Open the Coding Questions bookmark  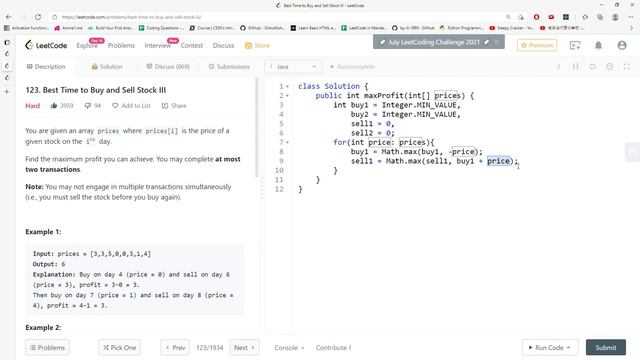(161, 28)
